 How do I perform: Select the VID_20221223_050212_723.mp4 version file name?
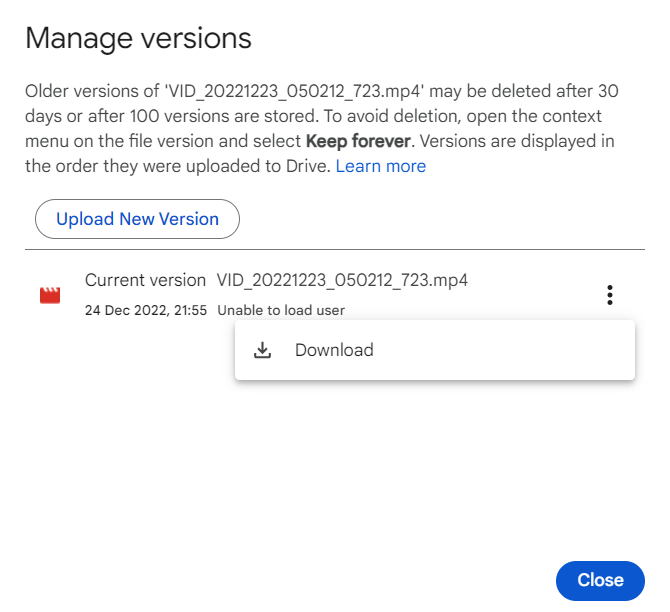click(x=342, y=280)
